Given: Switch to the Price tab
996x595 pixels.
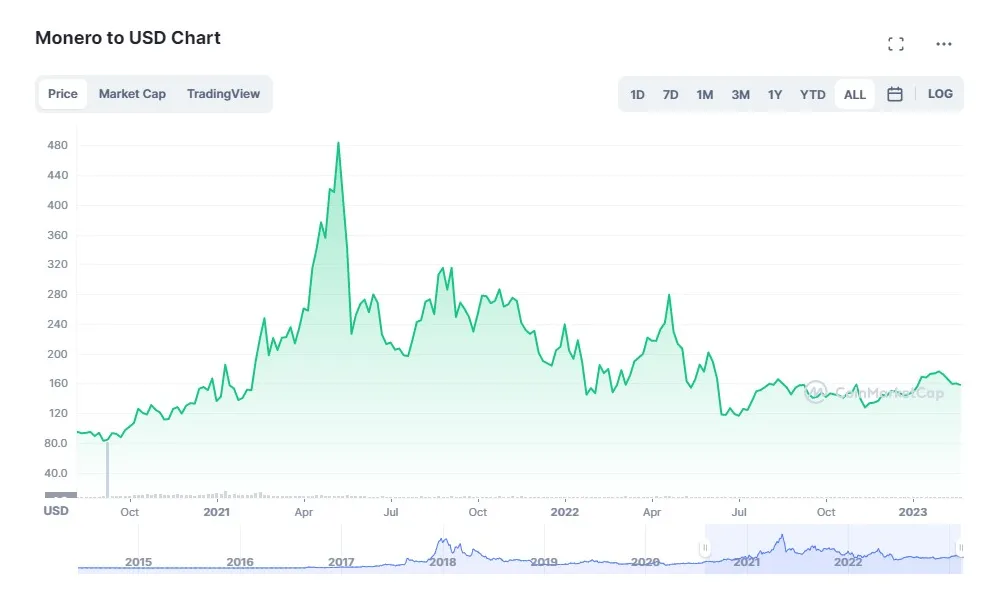Looking at the screenshot, I should coord(62,93).
